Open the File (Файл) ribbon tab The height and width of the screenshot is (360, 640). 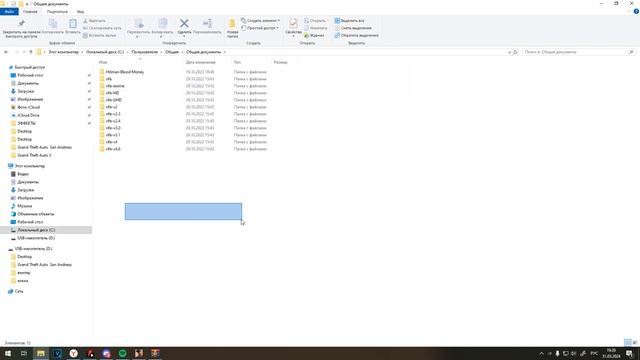pyautogui.click(x=9, y=12)
